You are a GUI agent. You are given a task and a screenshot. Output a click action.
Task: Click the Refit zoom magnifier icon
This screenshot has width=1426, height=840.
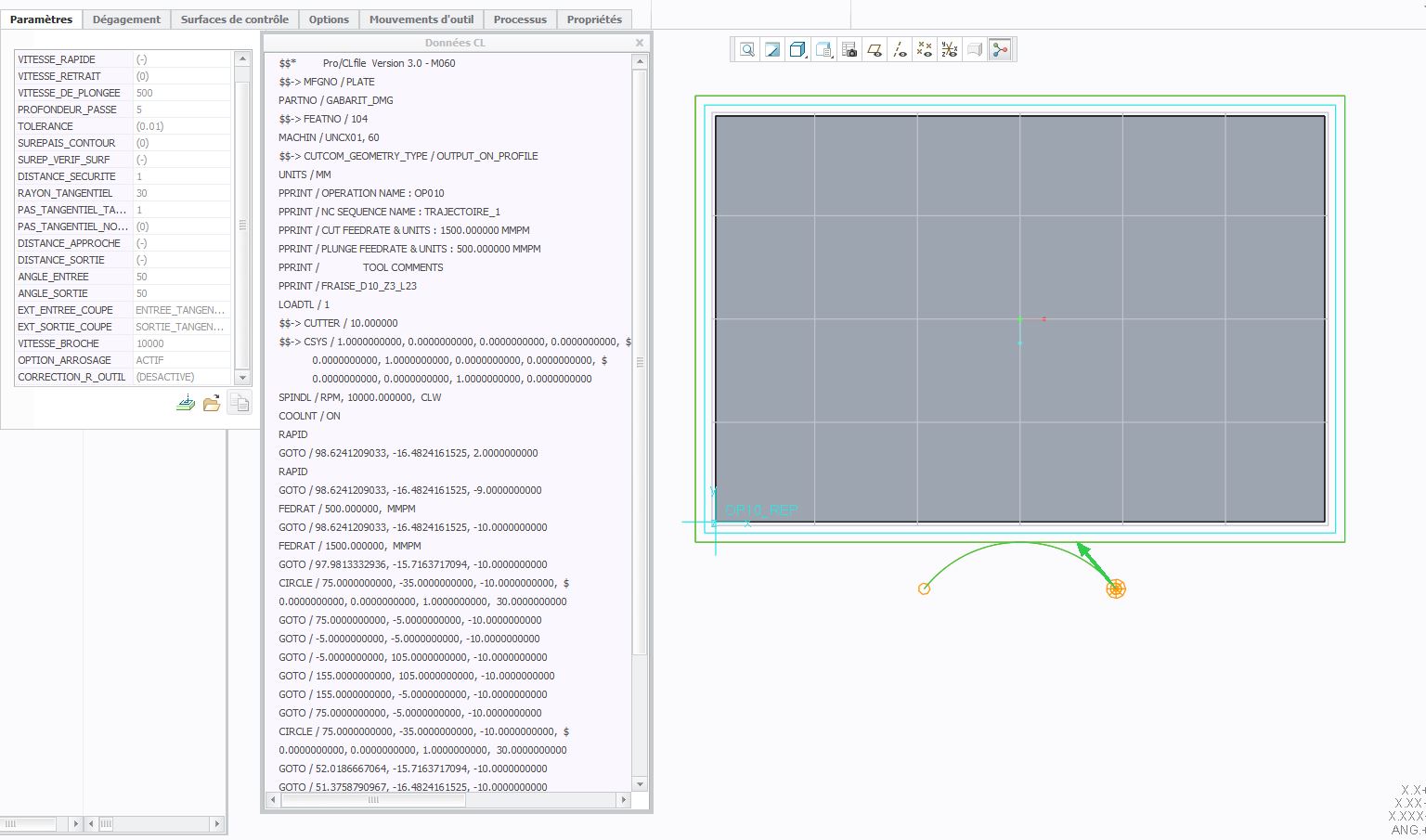coord(747,50)
